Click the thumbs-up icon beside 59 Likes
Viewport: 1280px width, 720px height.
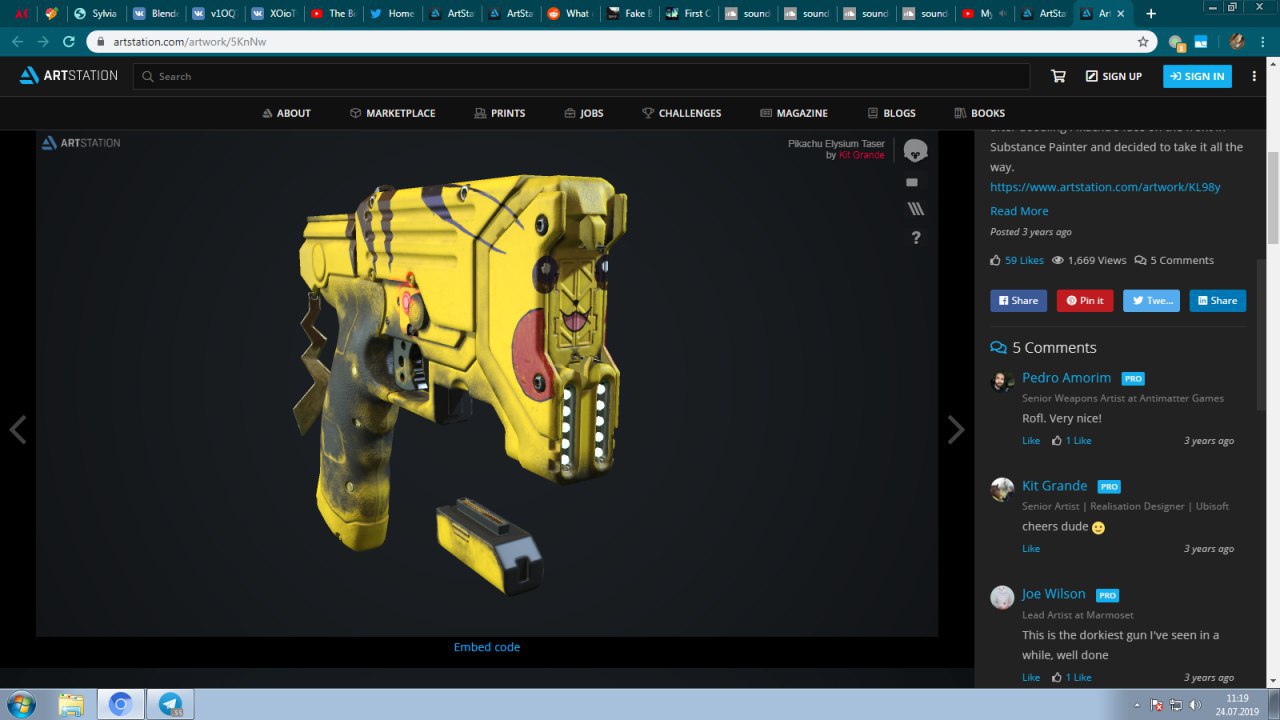[995, 260]
